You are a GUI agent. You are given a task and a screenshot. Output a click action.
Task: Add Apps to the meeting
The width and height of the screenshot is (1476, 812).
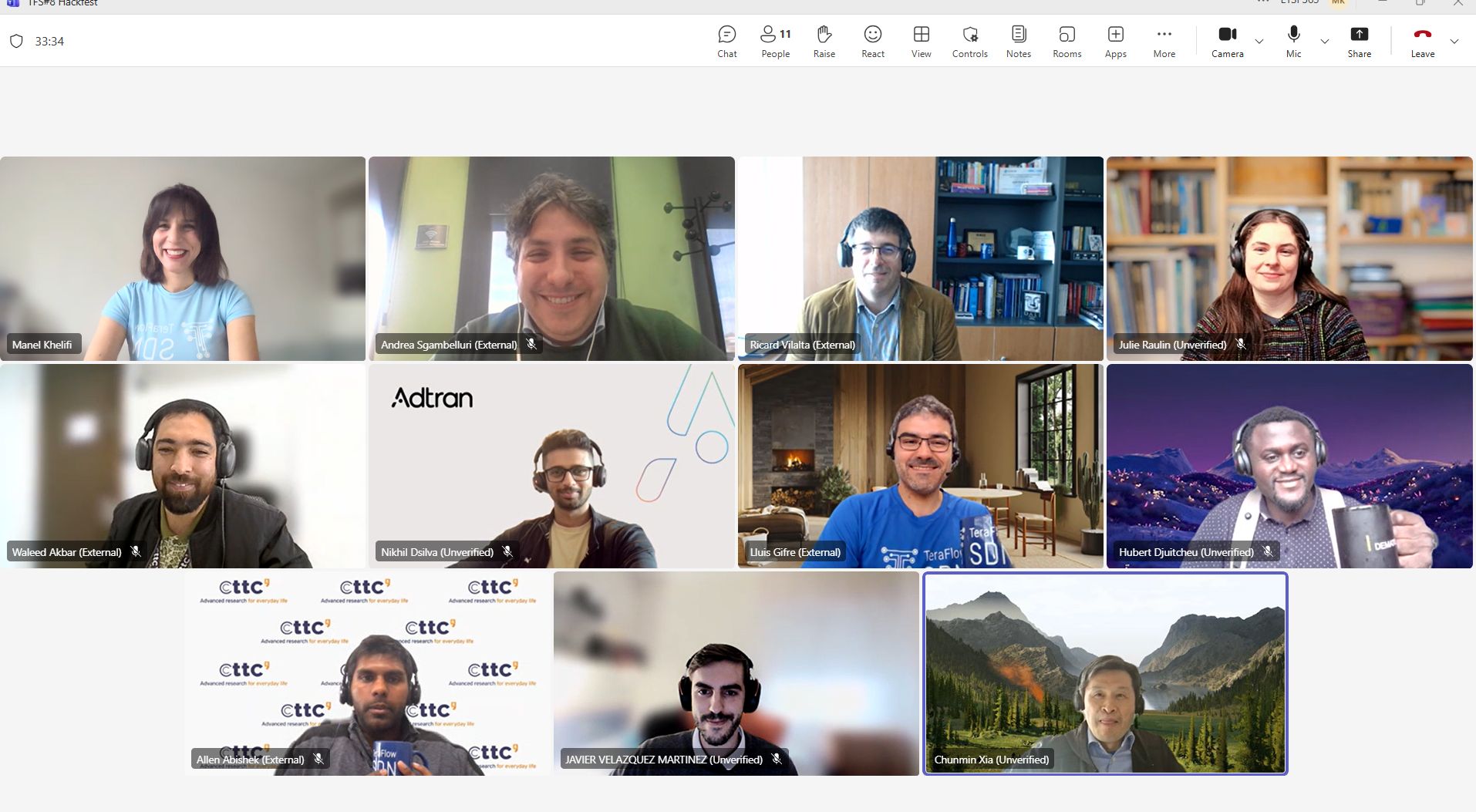pos(1115,42)
